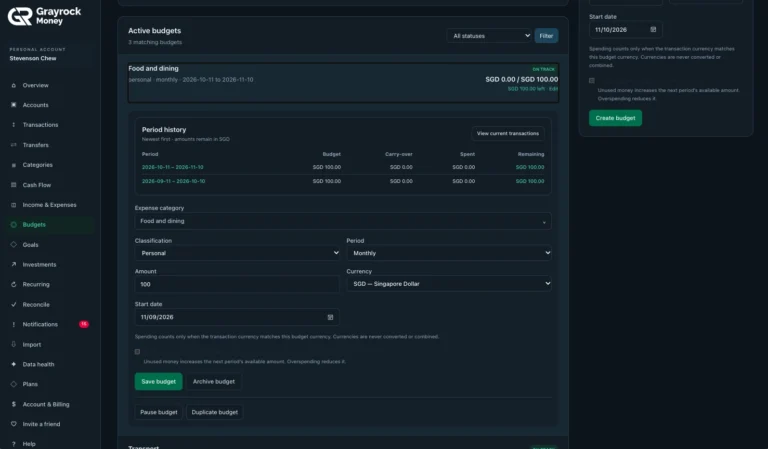Image resolution: width=768 pixels, height=449 pixels.
Task: Open the Expense category dropdown
Action: [343, 221]
